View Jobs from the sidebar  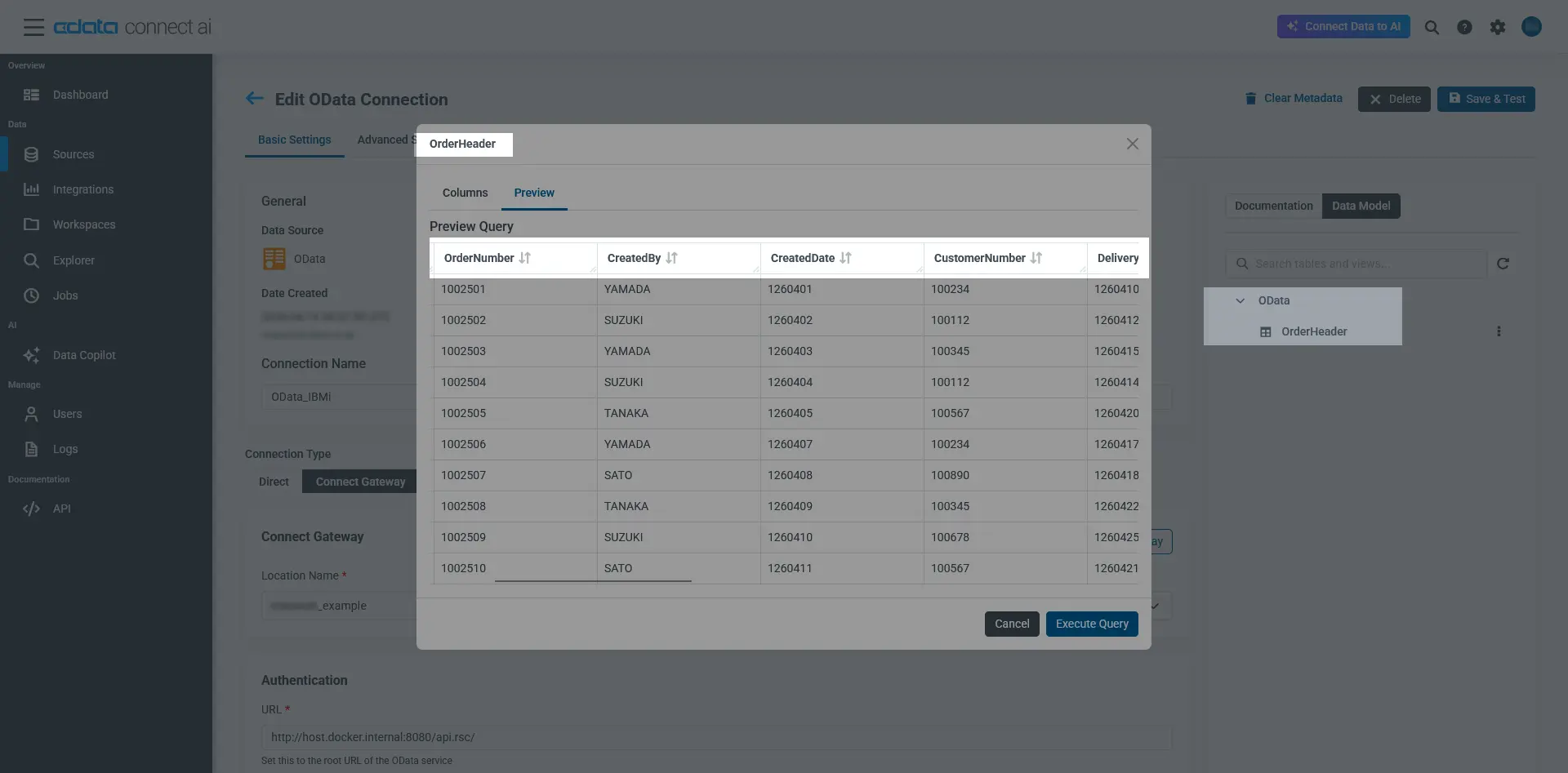click(x=65, y=295)
